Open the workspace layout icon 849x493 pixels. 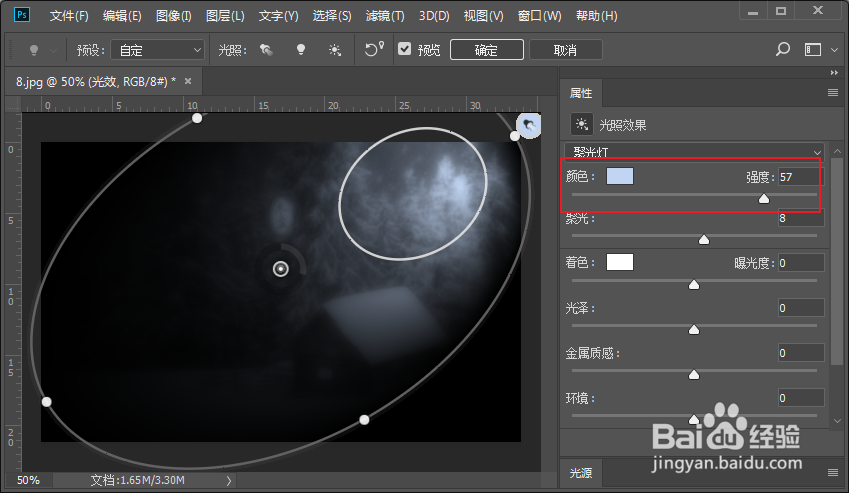click(x=813, y=50)
